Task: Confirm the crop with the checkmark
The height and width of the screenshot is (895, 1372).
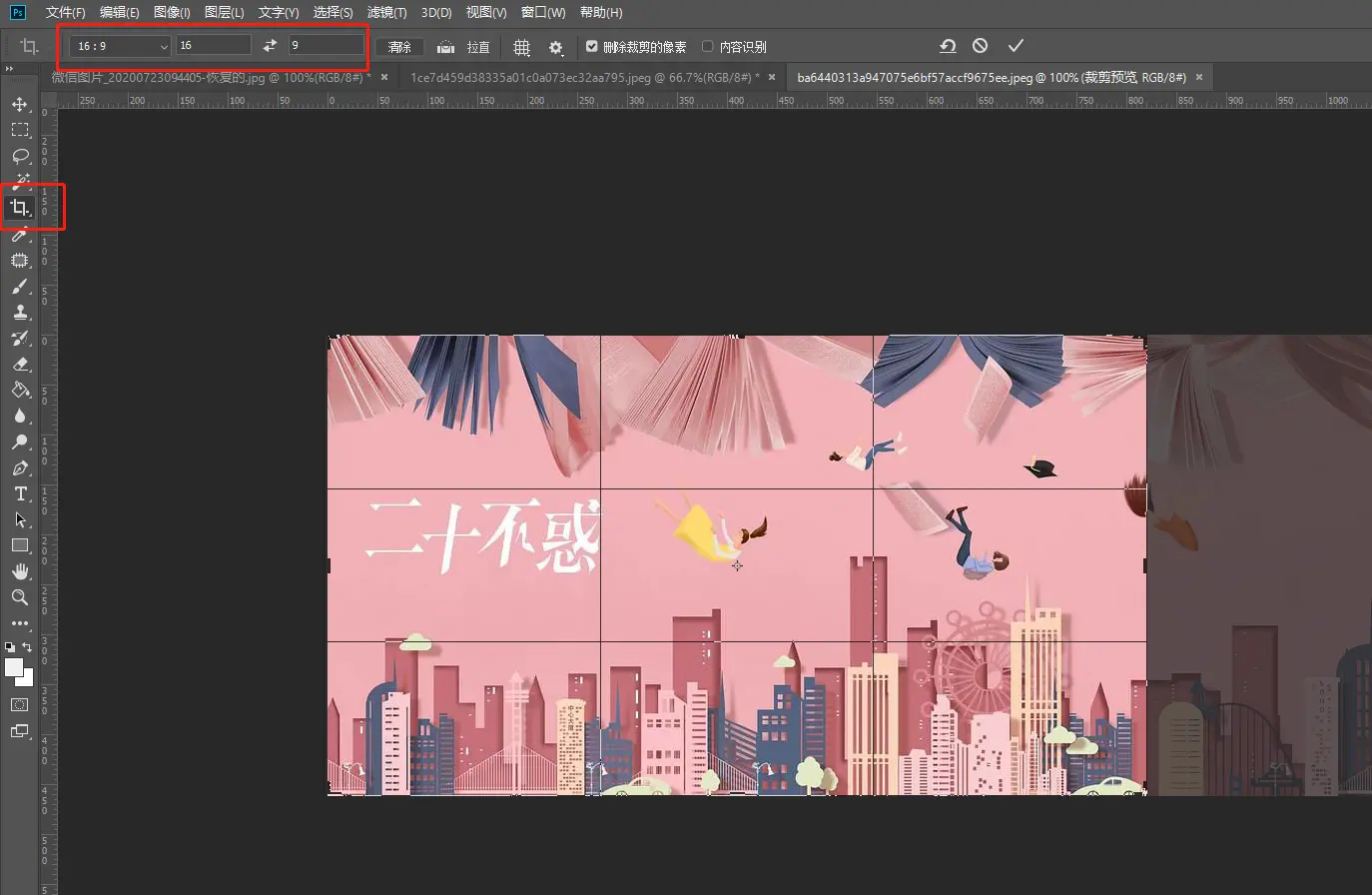Action: point(1016,46)
